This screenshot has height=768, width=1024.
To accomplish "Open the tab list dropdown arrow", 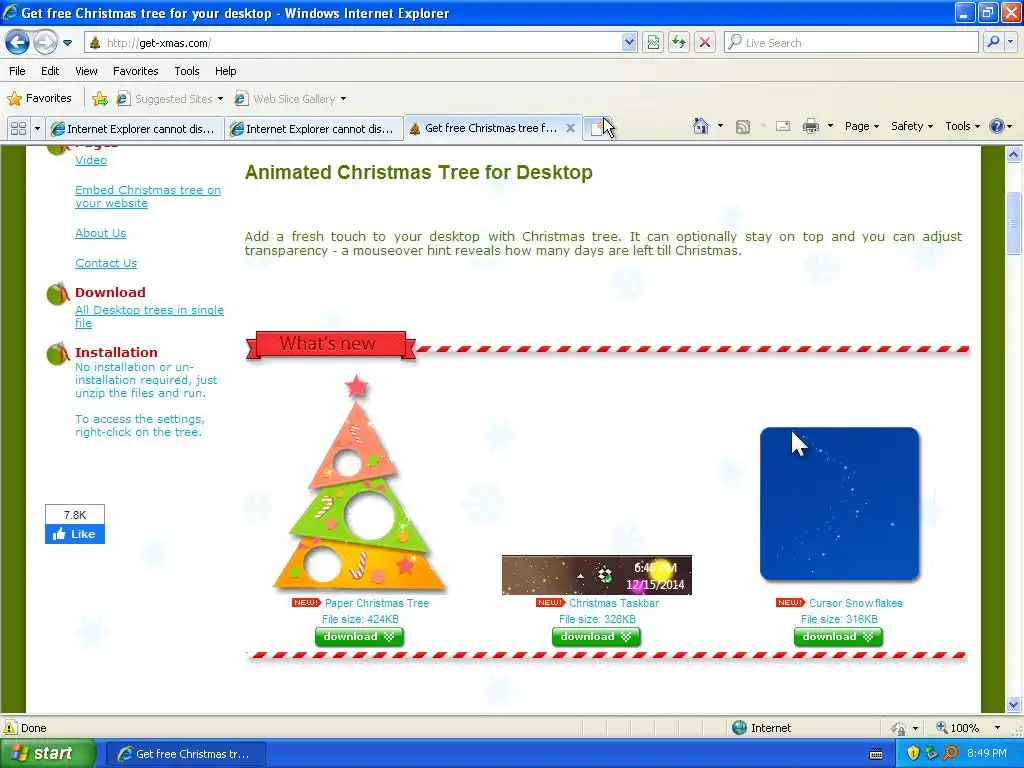I will click(x=37, y=129).
